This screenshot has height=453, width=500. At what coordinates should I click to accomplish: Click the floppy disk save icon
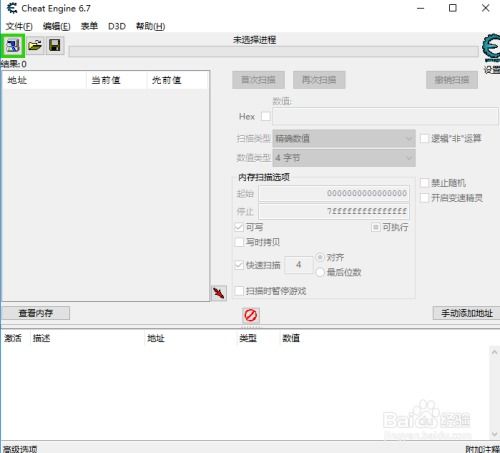click(x=55, y=45)
